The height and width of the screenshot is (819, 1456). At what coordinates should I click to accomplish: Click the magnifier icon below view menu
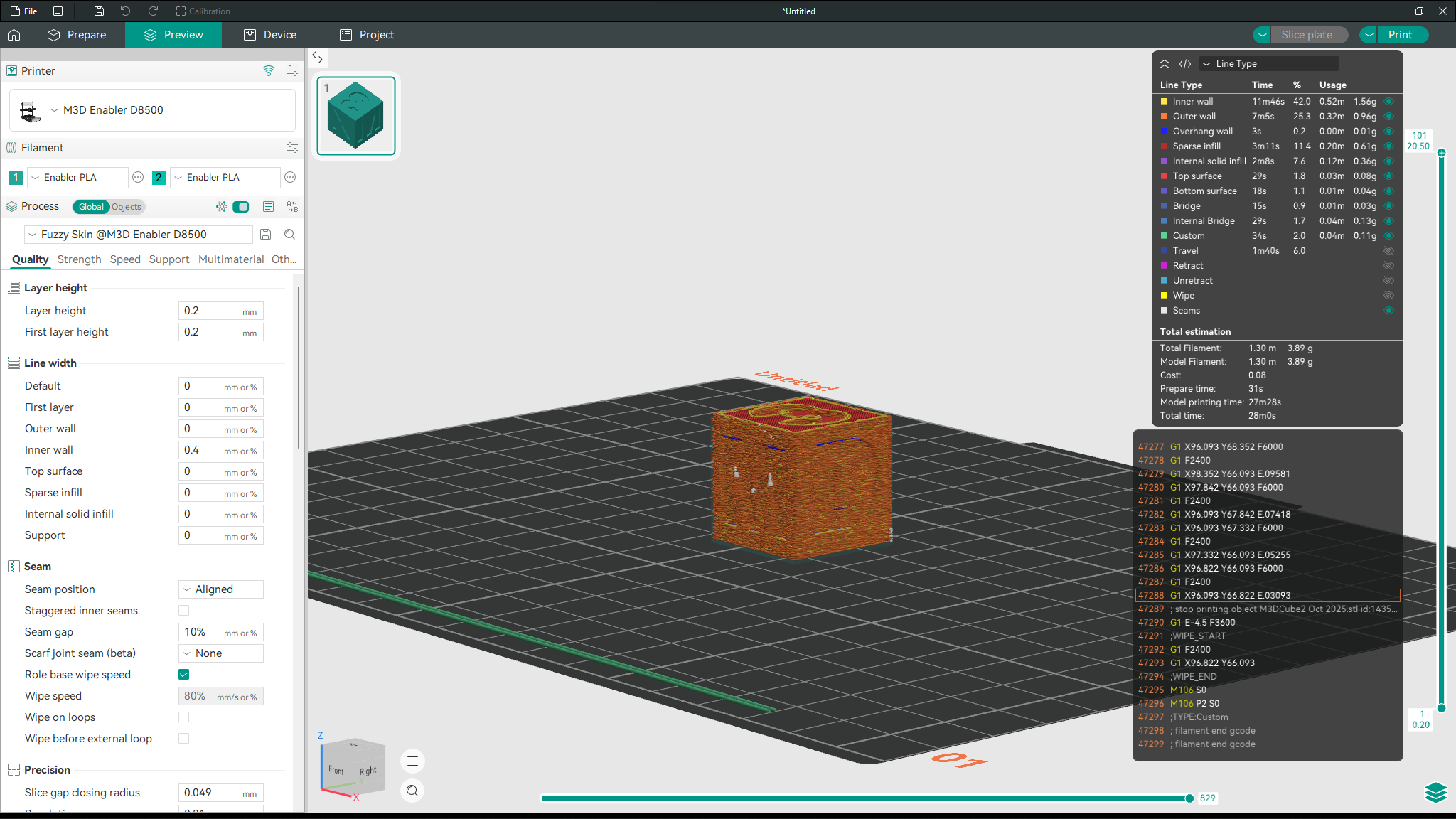[412, 791]
